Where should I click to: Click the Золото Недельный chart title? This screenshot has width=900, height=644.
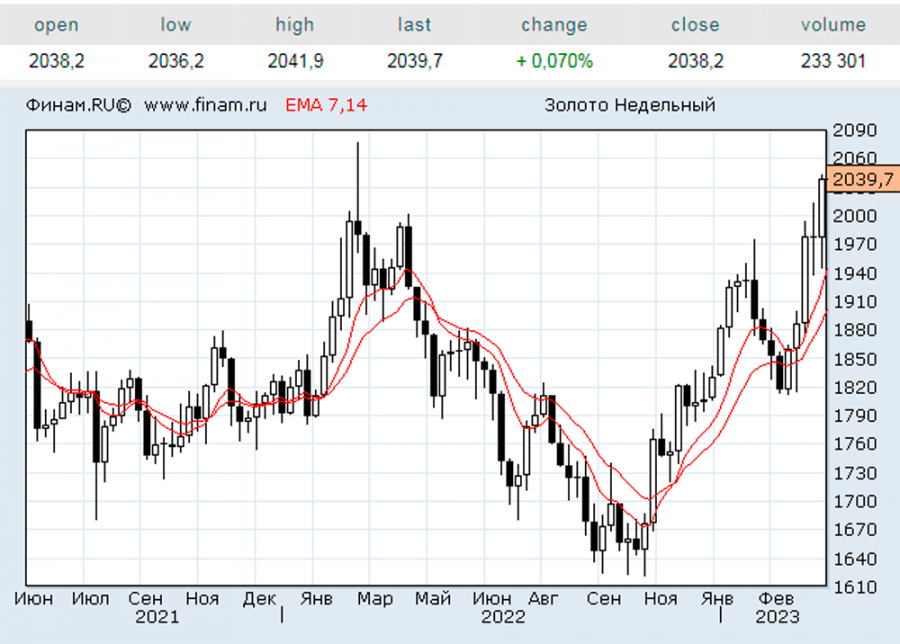point(630,105)
